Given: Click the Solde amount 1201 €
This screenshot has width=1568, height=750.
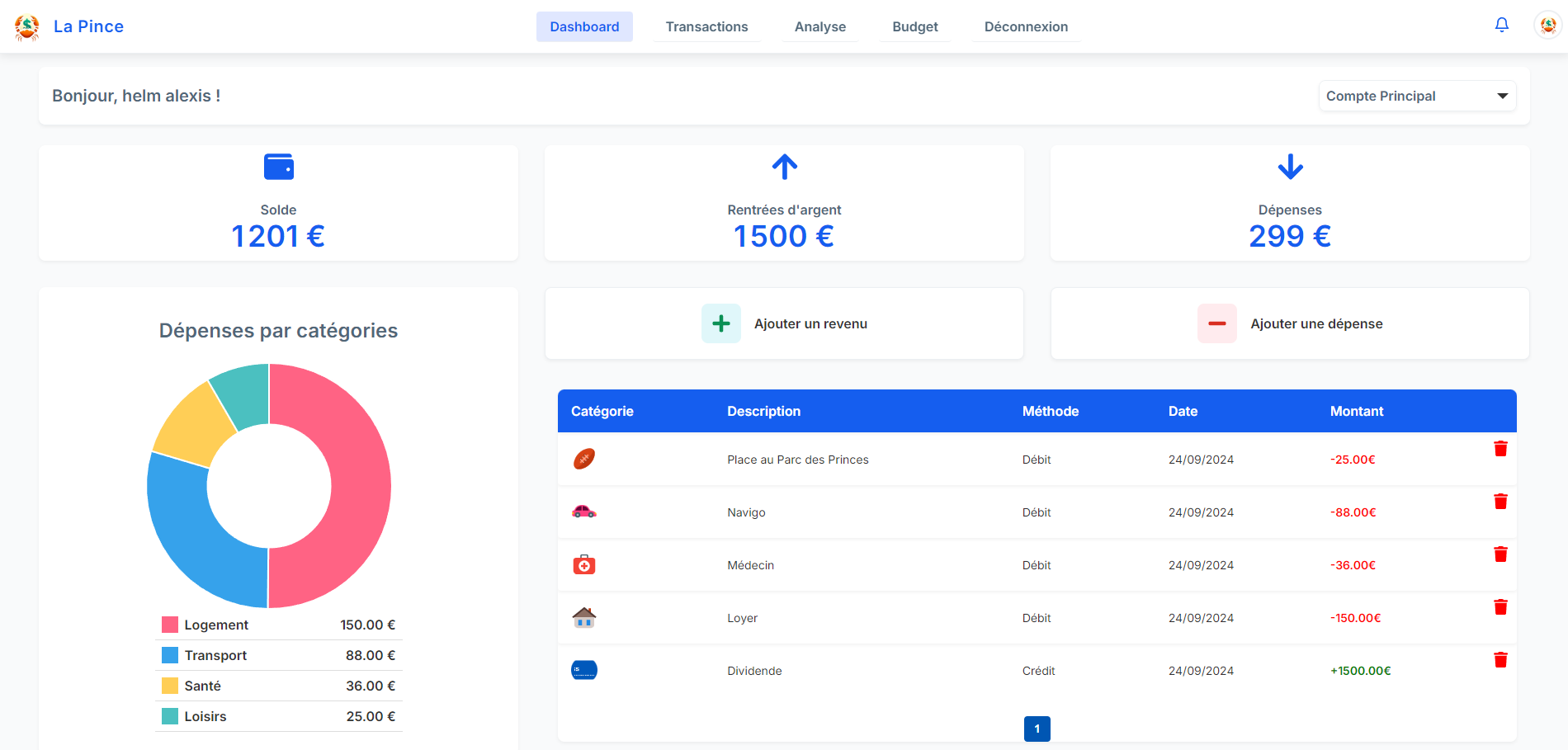Looking at the screenshot, I should tap(278, 236).
